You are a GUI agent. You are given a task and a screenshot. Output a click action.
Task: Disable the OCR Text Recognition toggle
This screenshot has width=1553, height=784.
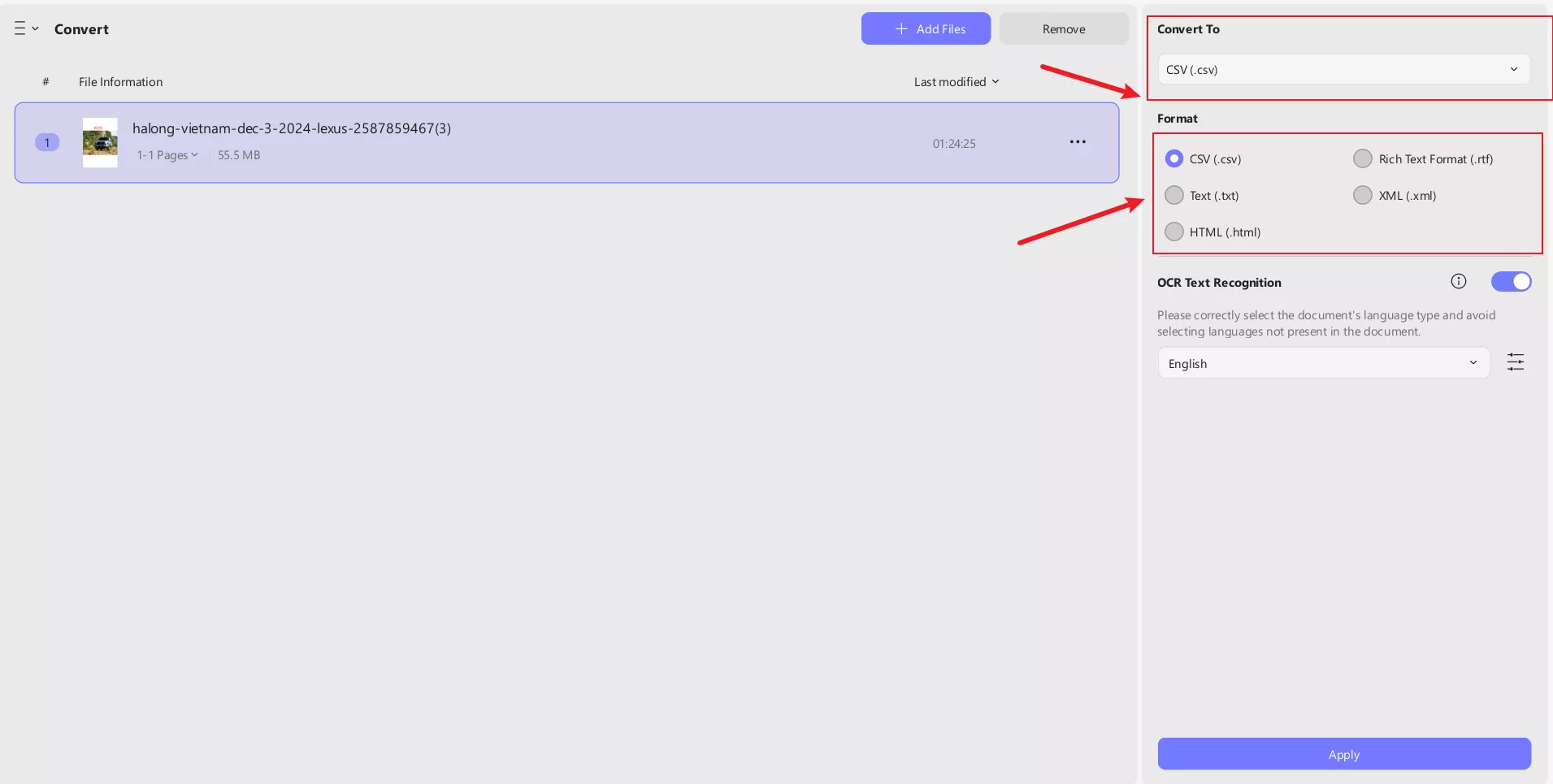click(1511, 281)
